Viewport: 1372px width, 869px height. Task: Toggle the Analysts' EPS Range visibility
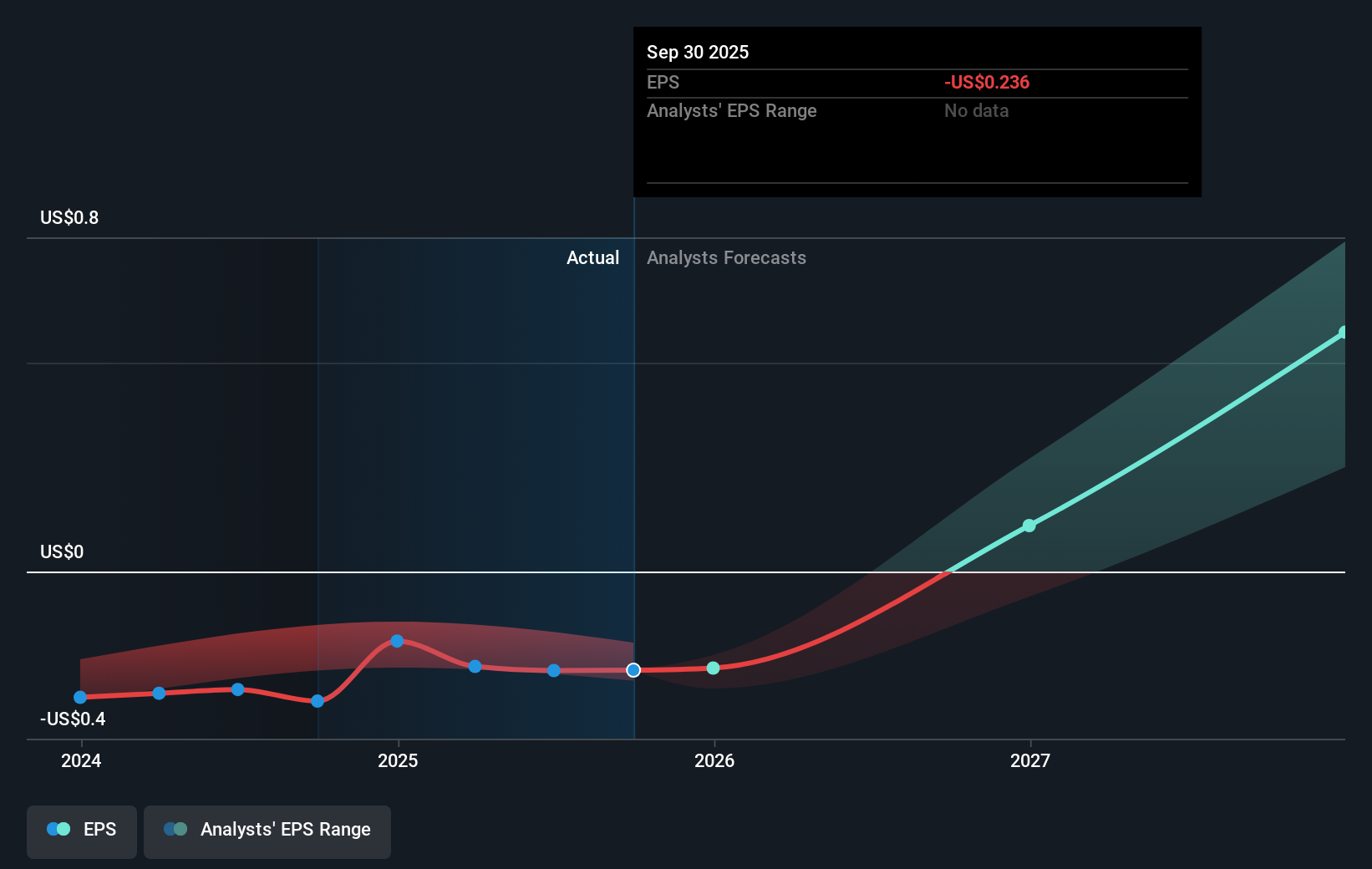point(267,831)
